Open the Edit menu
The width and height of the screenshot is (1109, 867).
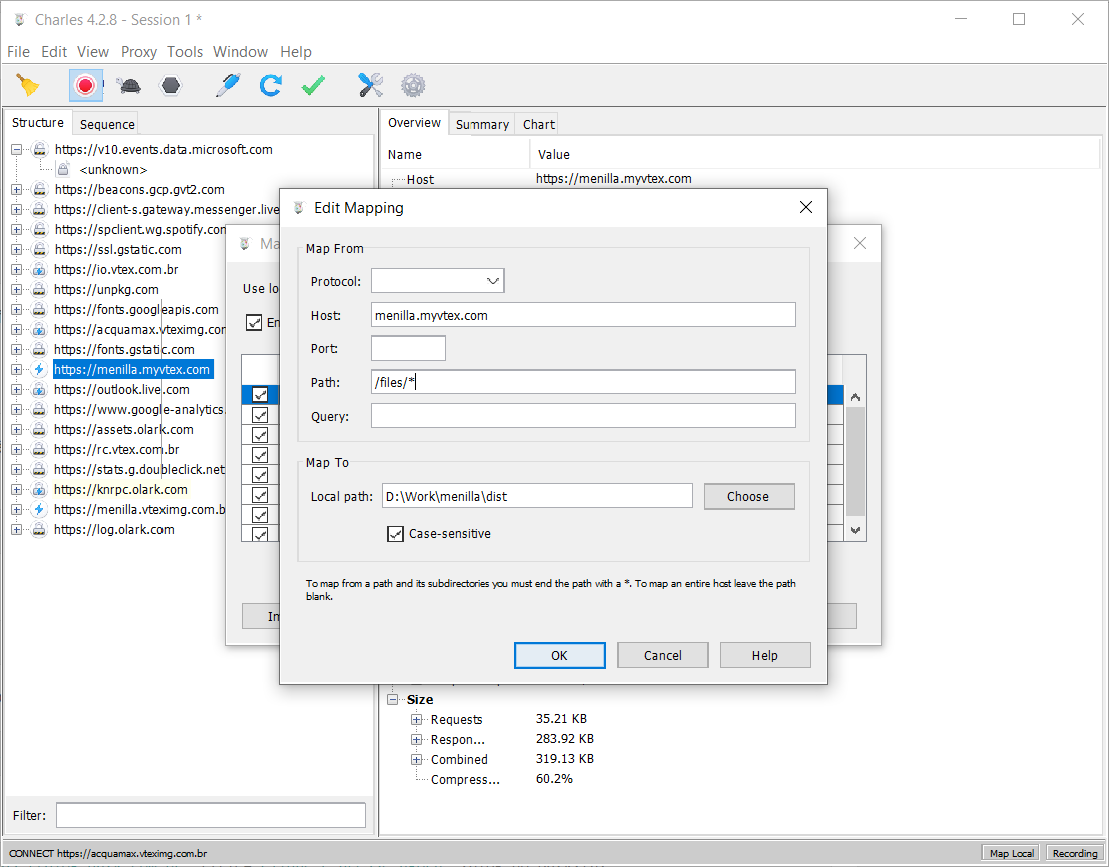tap(54, 52)
